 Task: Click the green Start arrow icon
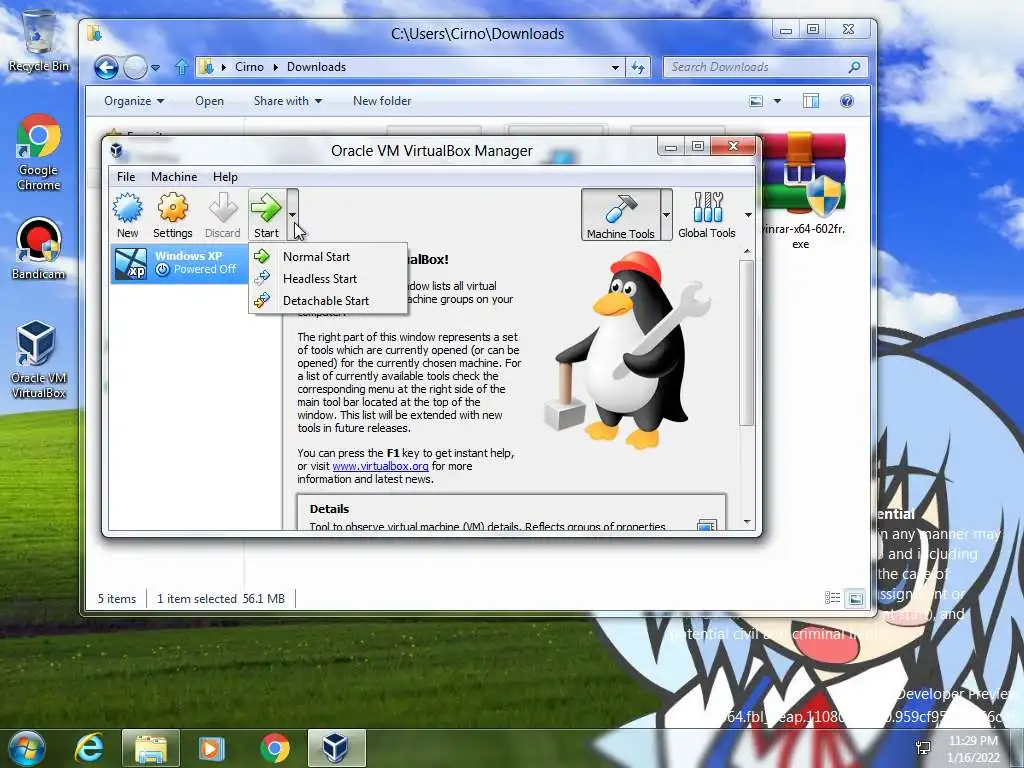(266, 208)
